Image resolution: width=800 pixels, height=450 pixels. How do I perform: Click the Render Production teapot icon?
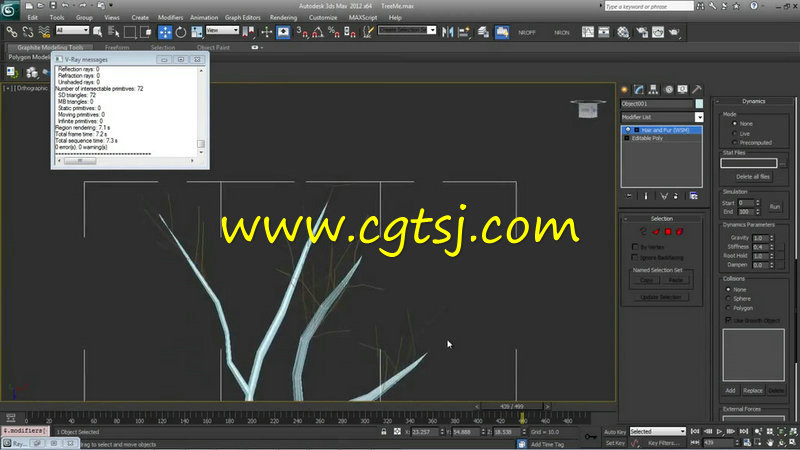[674, 32]
